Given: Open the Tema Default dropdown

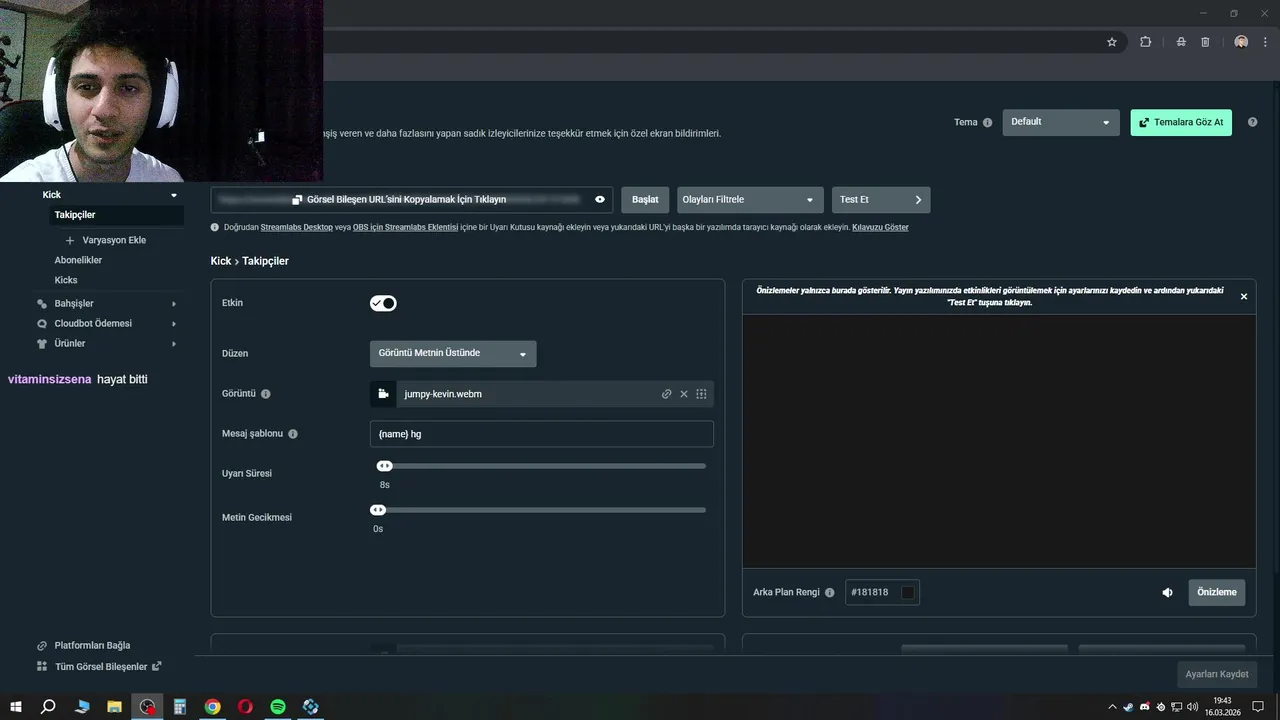Looking at the screenshot, I should click(1061, 122).
